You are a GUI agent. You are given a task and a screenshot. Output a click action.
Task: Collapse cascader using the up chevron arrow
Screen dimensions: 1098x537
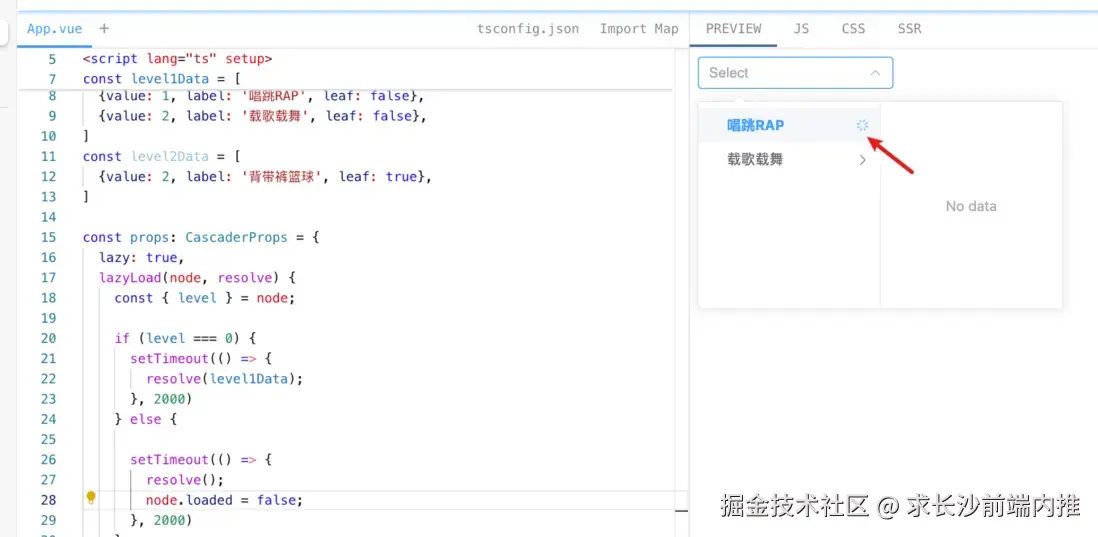point(875,73)
